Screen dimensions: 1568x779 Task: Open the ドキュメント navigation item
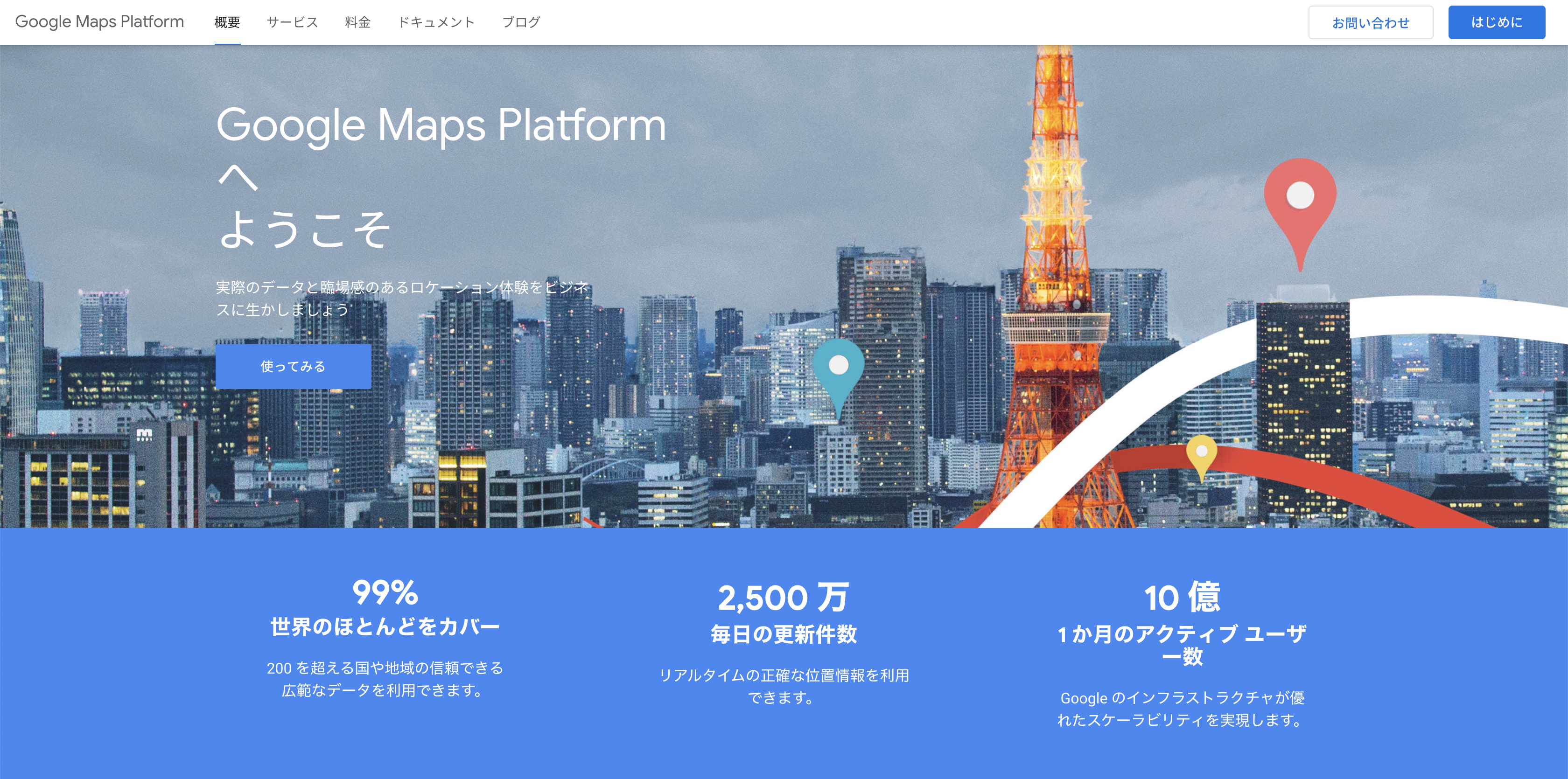pos(436,22)
